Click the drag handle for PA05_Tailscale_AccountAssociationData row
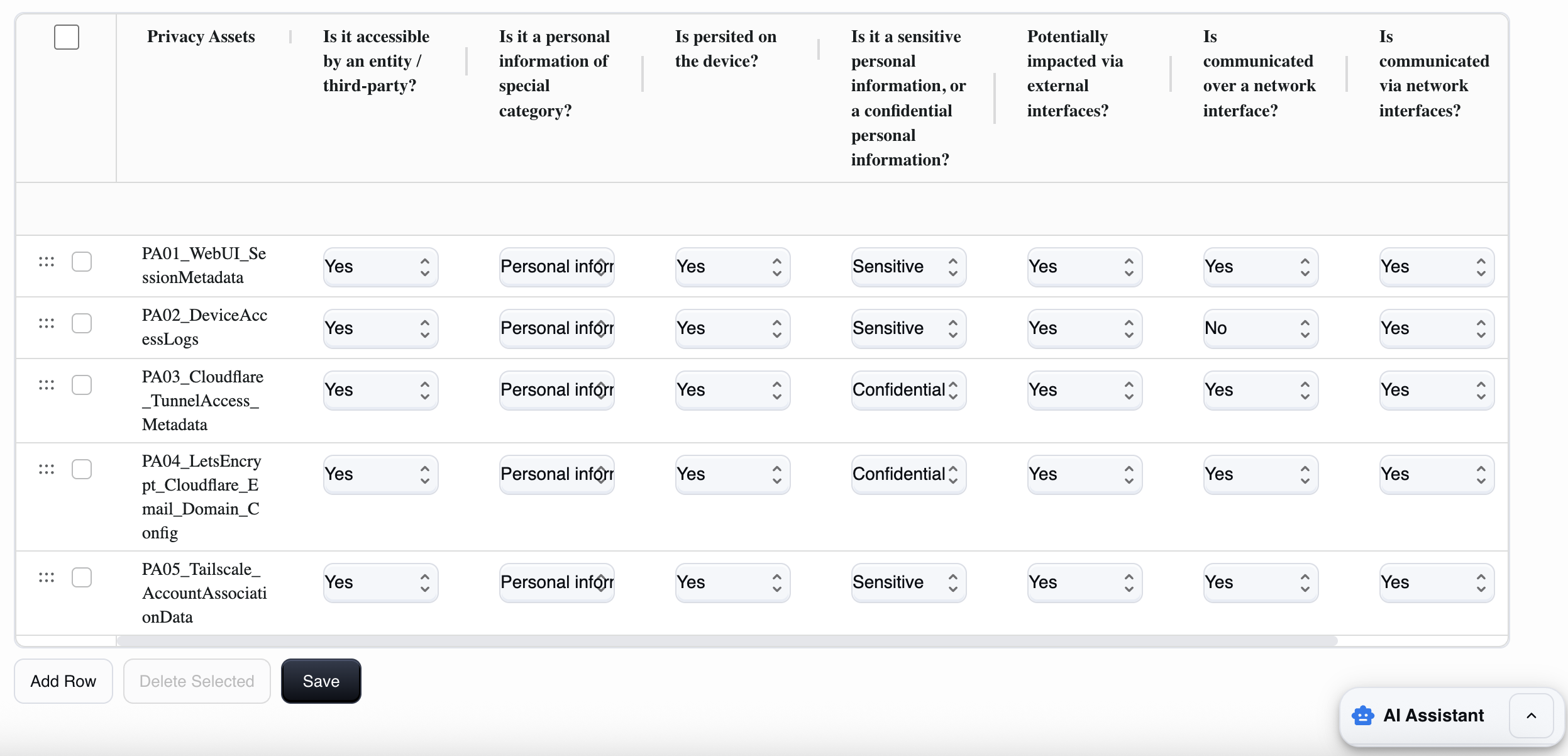The width and height of the screenshot is (1568, 756). coord(46,577)
